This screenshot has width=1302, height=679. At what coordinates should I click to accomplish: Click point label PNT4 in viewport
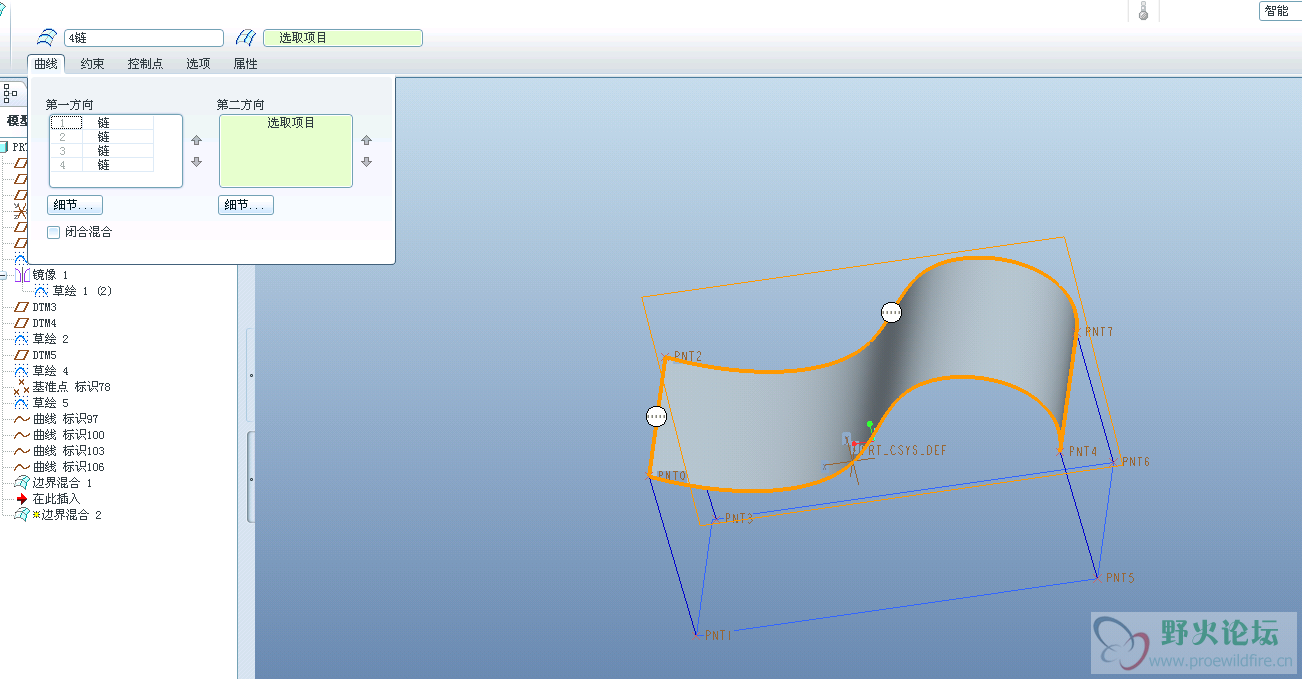[1083, 452]
